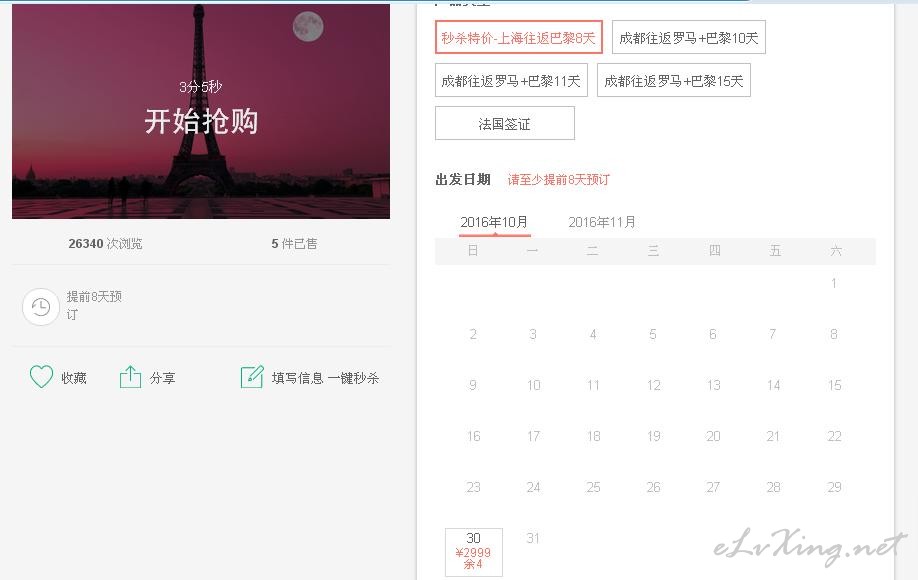Click the 26340 次浏览 view count
This screenshot has width=918, height=580.
105,243
